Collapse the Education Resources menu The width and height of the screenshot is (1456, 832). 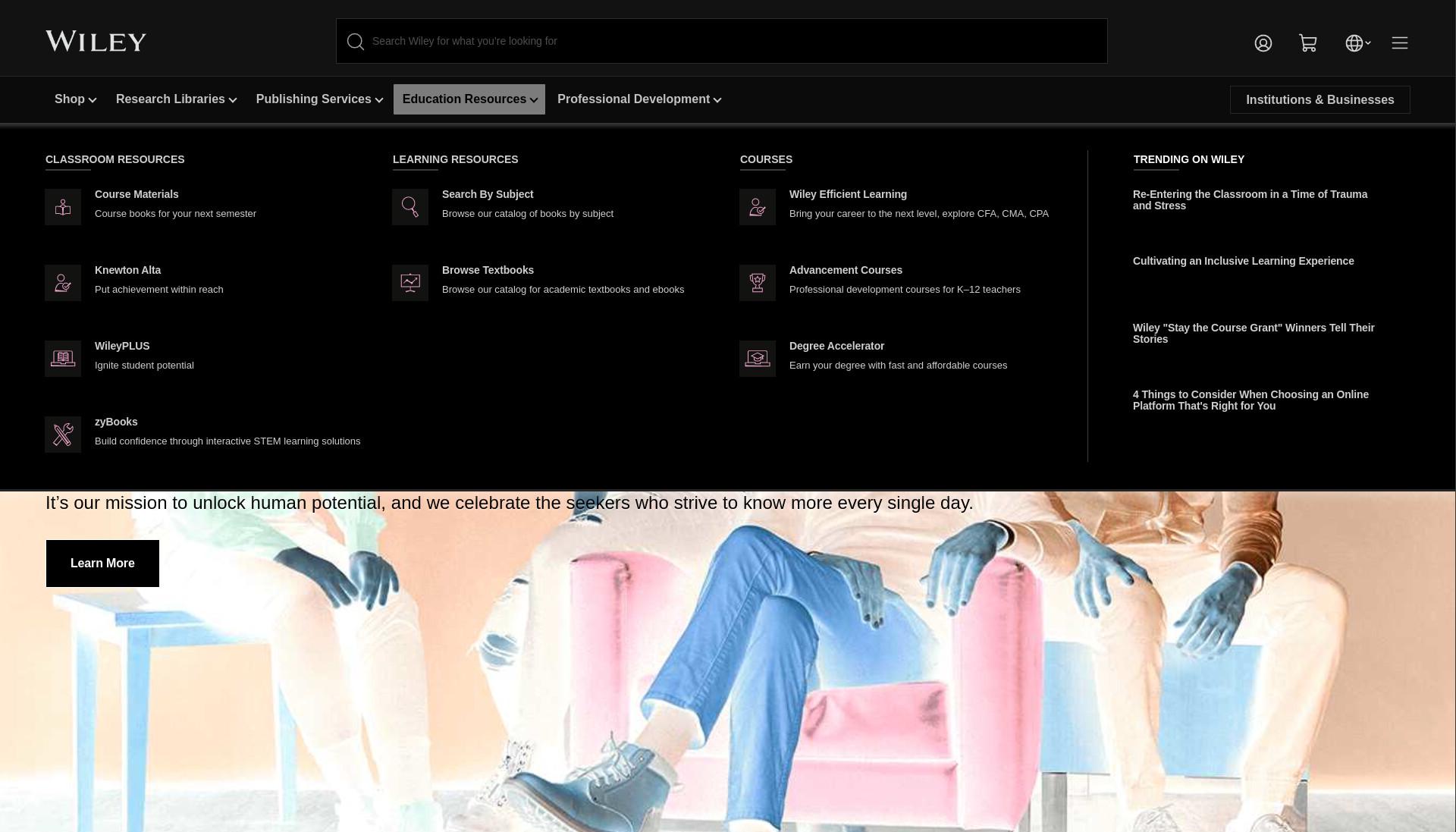[x=469, y=99]
